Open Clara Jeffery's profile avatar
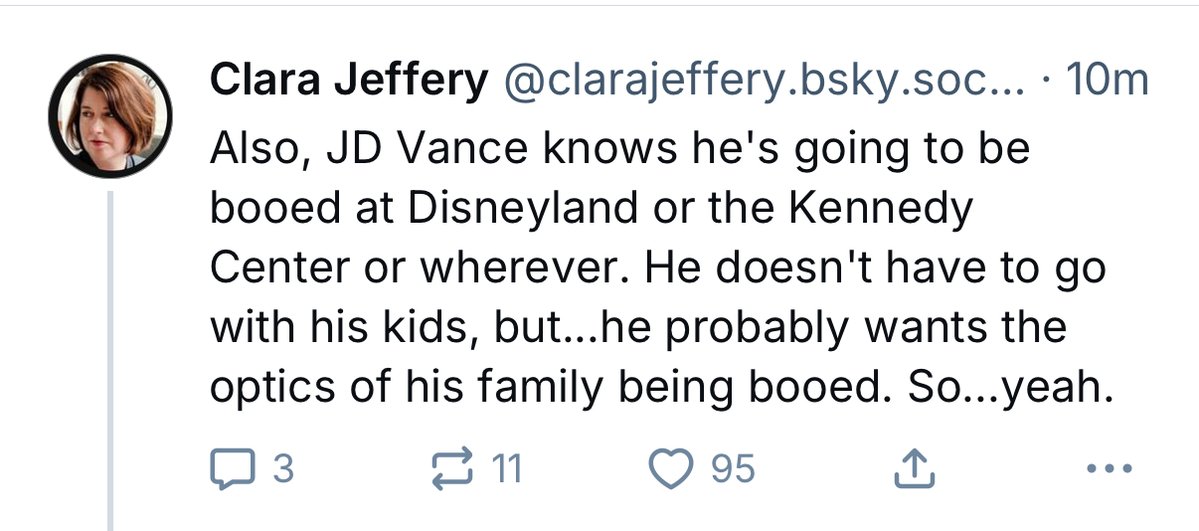The width and height of the screenshot is (1199, 531). click(x=110, y=116)
